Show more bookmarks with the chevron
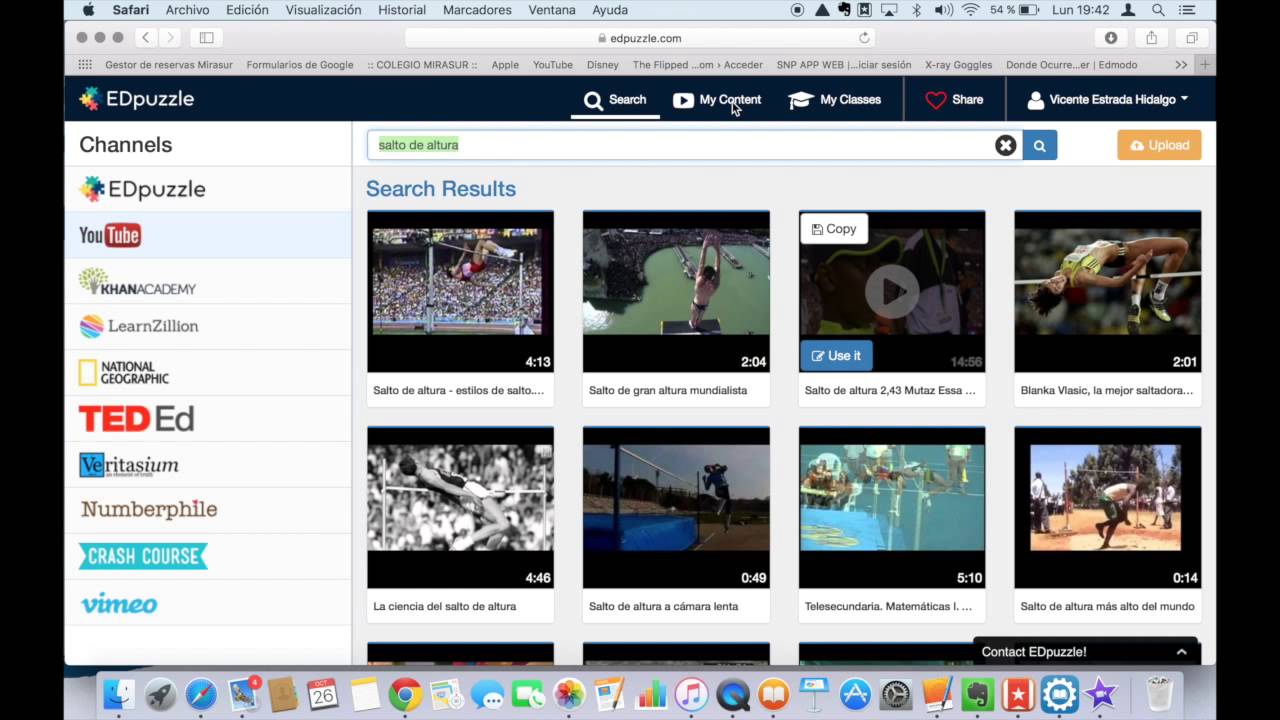The width and height of the screenshot is (1280, 720). pos(1181,65)
